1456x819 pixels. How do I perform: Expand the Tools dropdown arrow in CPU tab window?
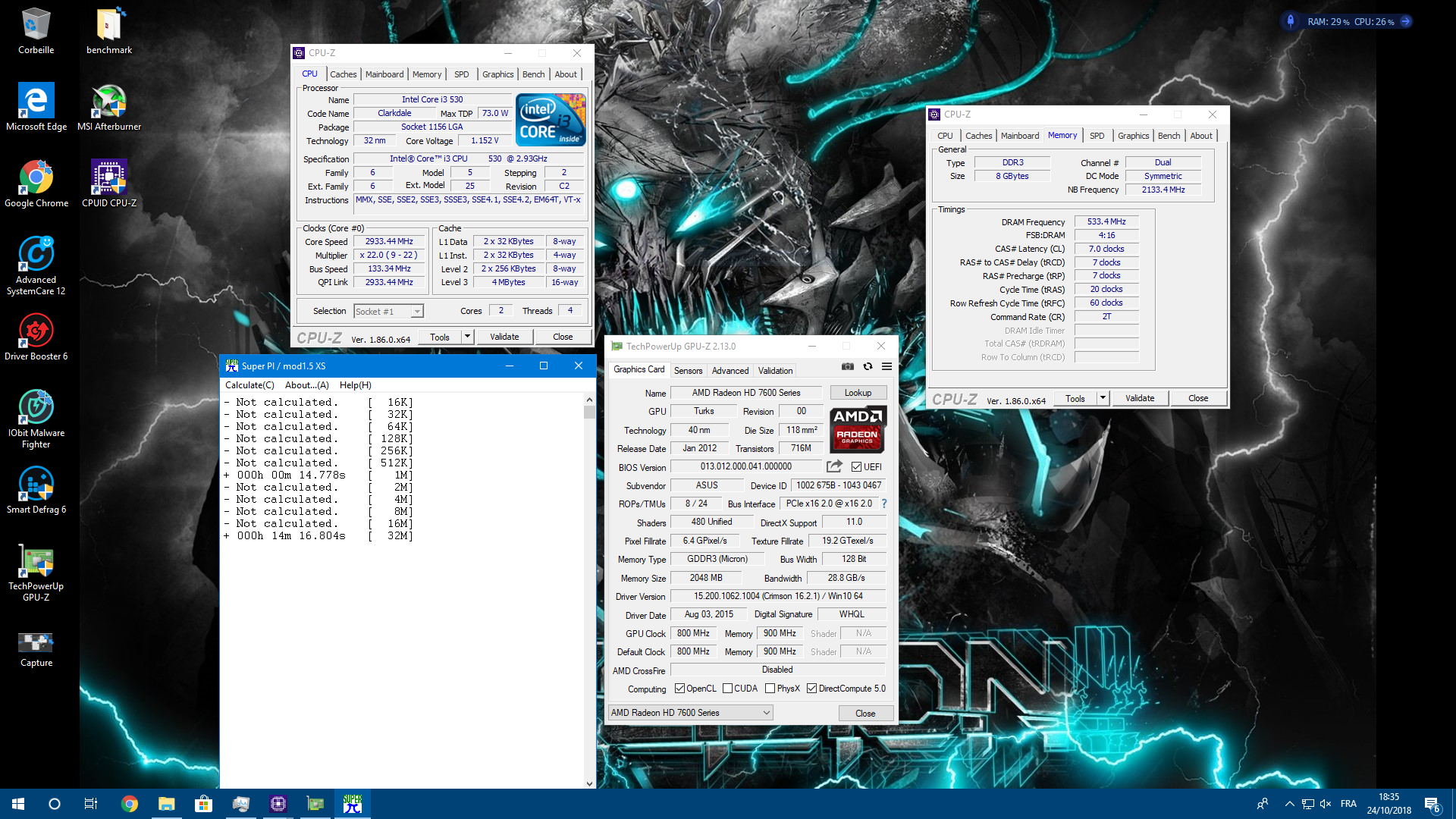[x=467, y=337]
